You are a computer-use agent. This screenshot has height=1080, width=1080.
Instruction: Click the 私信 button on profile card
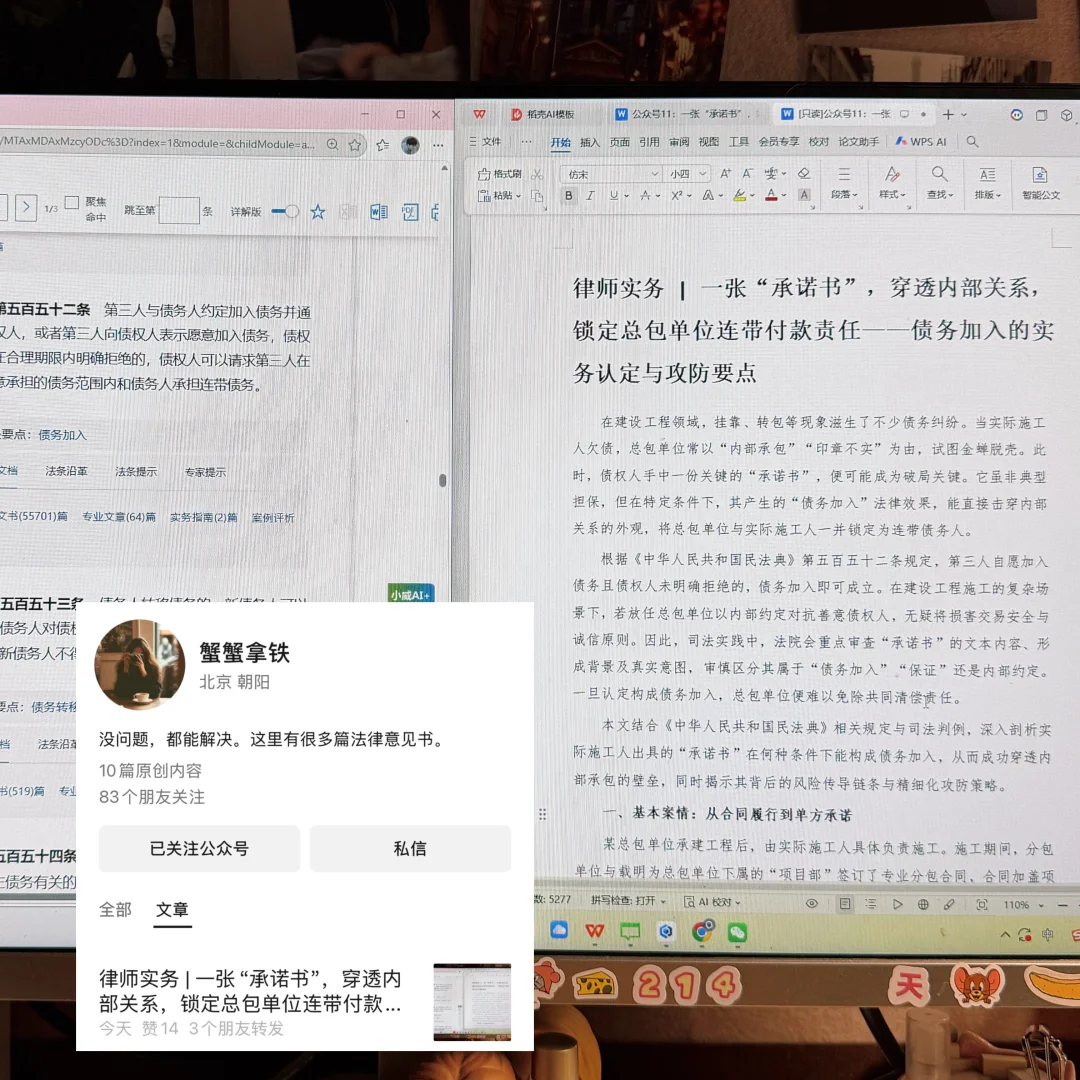[x=411, y=848]
